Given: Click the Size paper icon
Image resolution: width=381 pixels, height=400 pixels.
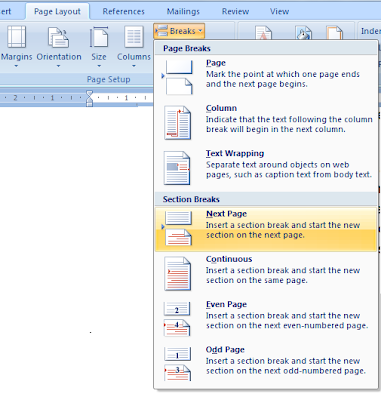Looking at the screenshot, I should 99,37.
